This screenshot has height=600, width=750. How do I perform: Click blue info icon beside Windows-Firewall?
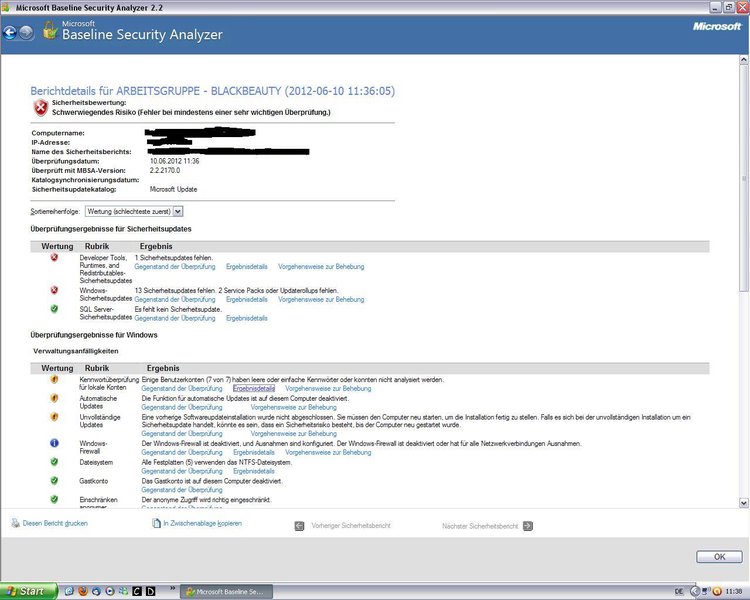pyautogui.click(x=54, y=443)
